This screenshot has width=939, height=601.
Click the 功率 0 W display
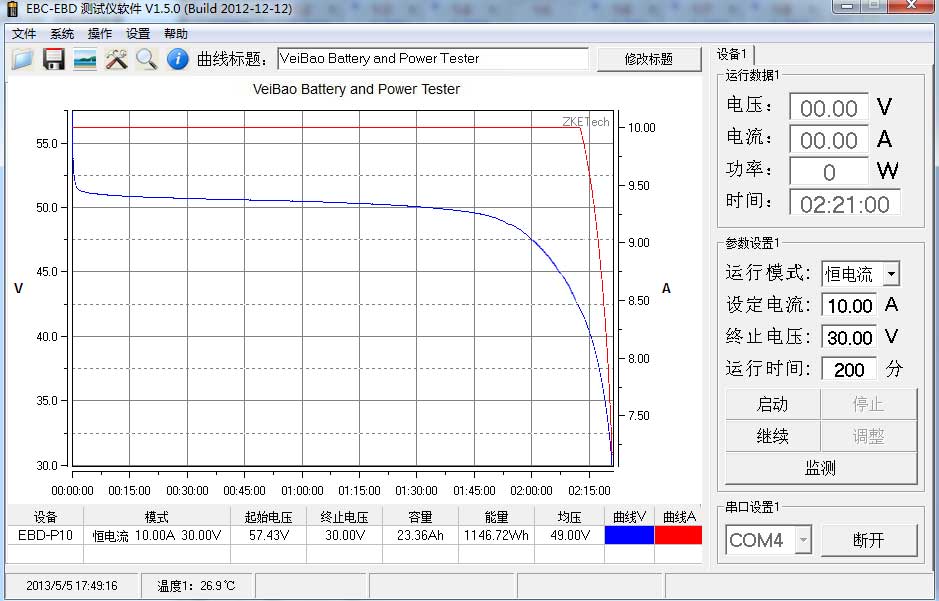coord(829,172)
